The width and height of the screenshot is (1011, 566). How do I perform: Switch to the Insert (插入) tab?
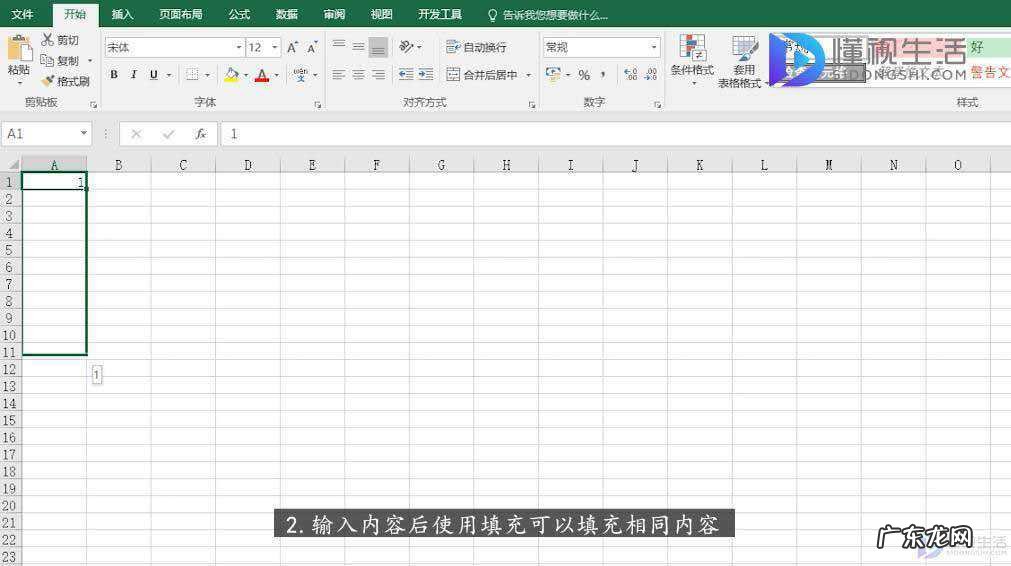click(x=123, y=14)
